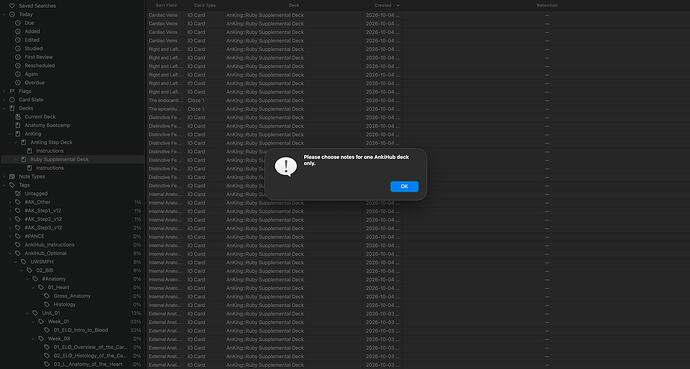
Task: Click the 'Please choose notes for one AnkiHub deck only' message
Action: 356,160
